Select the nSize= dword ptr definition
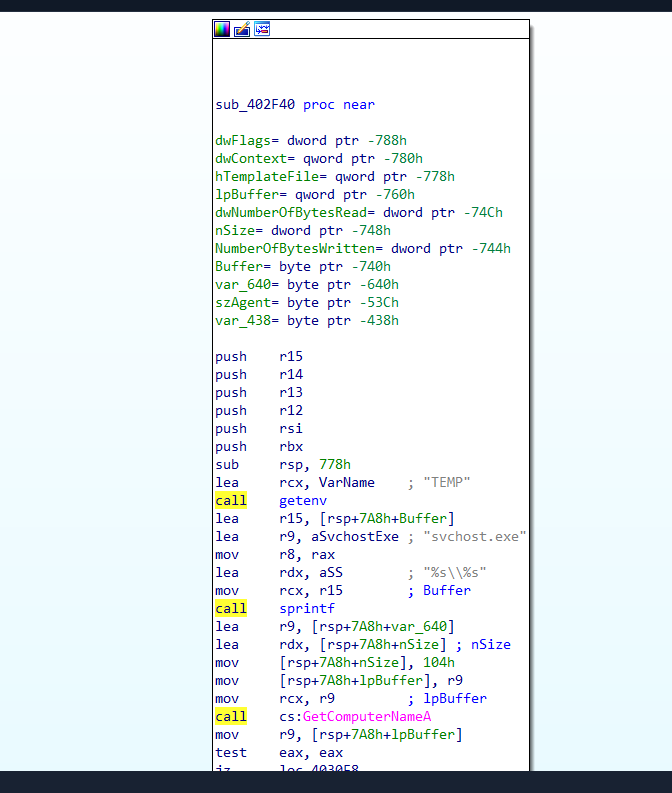Viewport: 672px width, 793px height. tap(303, 231)
